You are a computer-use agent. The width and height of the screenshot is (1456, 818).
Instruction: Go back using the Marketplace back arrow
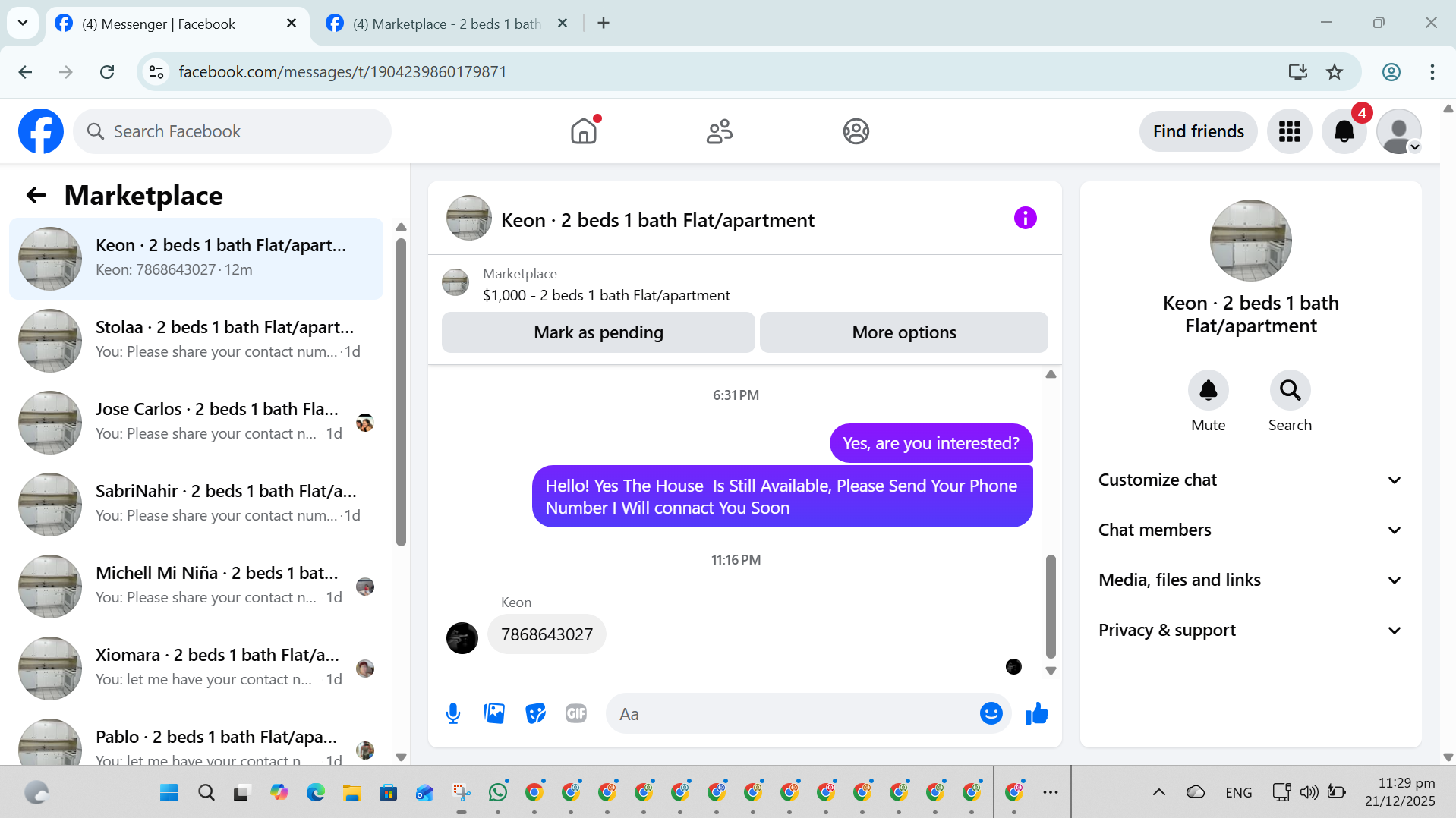[36, 196]
